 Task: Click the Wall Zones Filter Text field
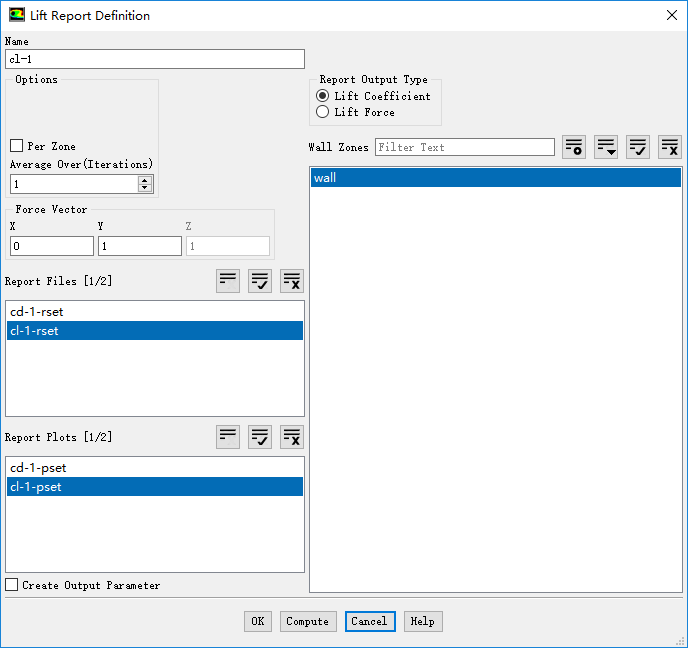tap(464, 147)
